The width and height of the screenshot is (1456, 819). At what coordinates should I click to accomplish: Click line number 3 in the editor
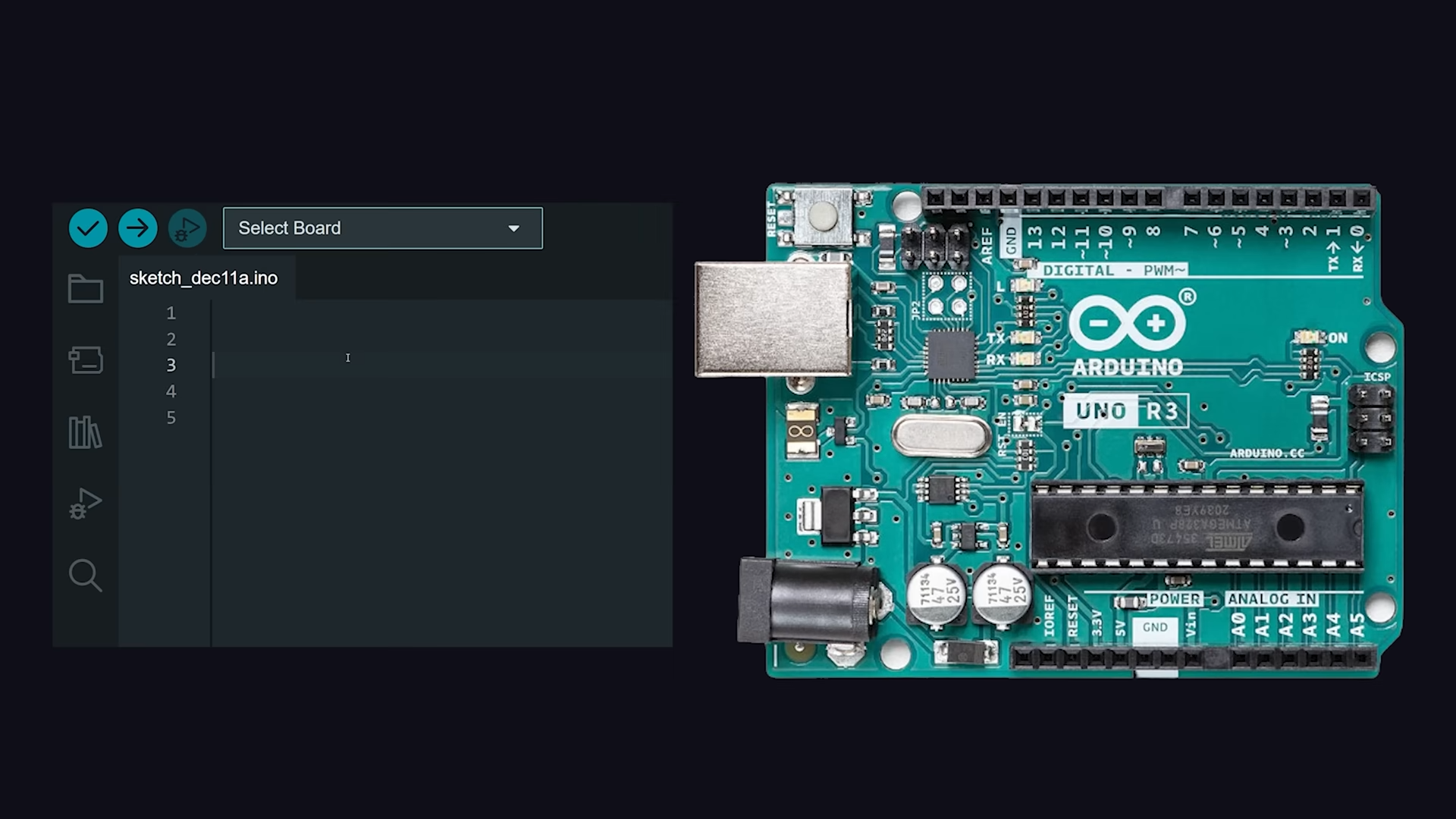171,365
